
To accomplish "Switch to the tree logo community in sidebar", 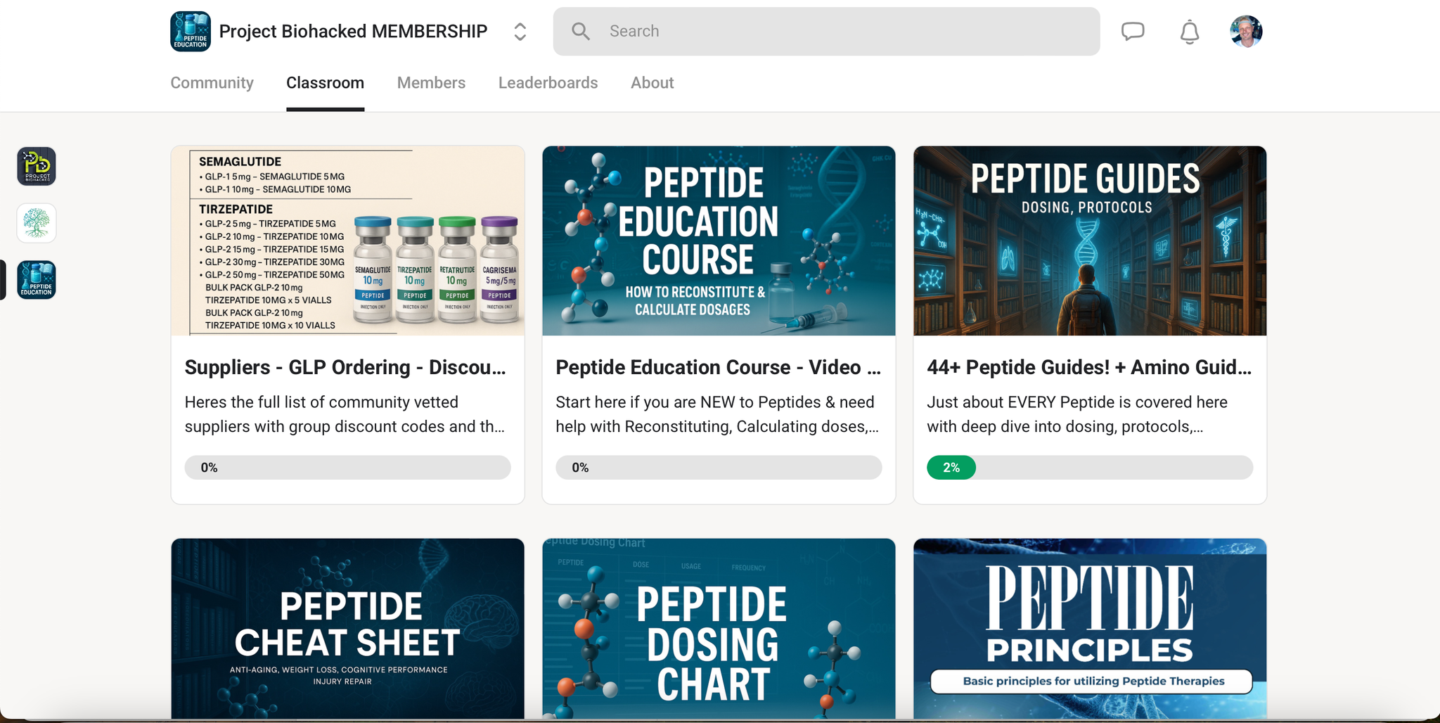I will (x=36, y=223).
